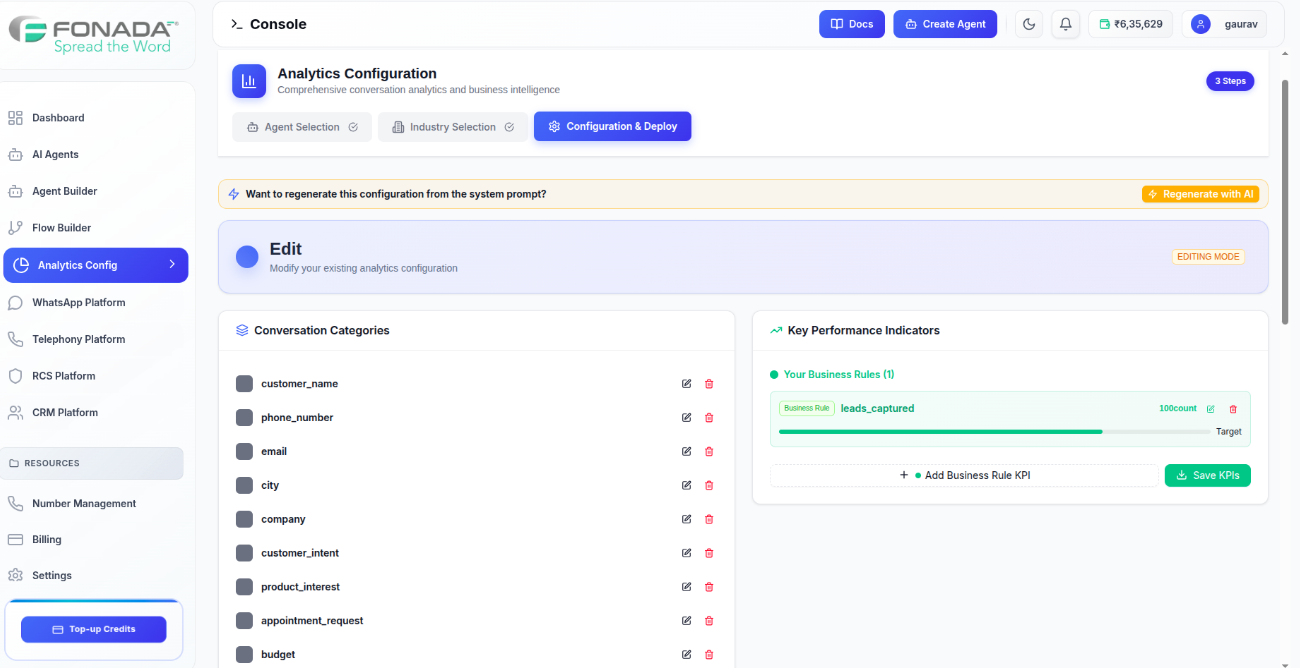The width and height of the screenshot is (1300, 668).
Task: Go to the Agent Selection step
Action: 302,127
